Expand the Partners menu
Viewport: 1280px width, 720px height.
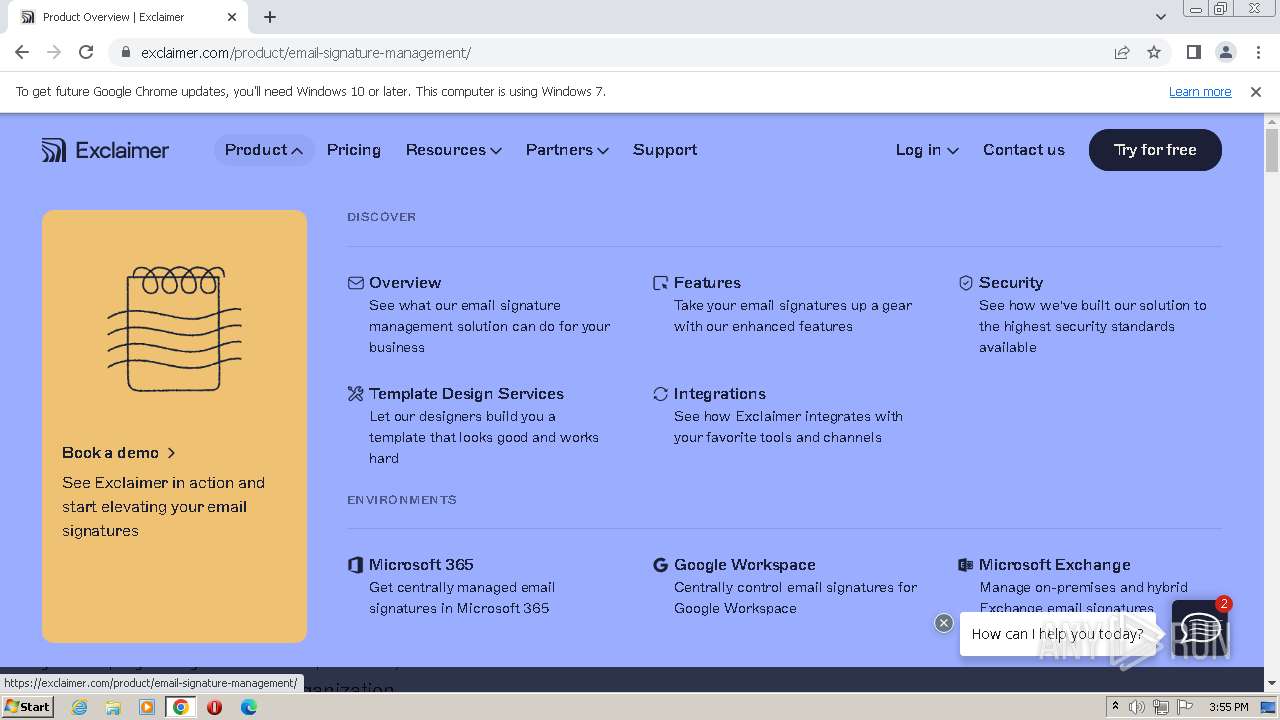coord(567,150)
